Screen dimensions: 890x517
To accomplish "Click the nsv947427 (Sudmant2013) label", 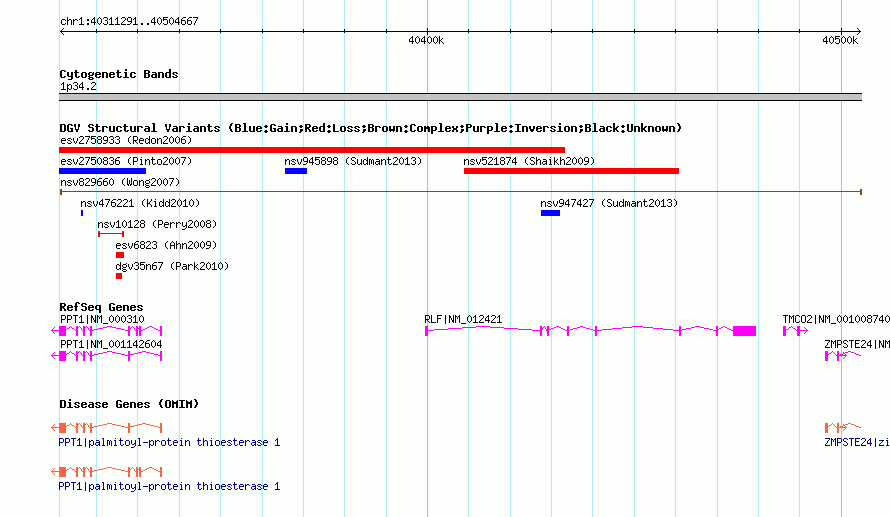I will click(x=609, y=203).
